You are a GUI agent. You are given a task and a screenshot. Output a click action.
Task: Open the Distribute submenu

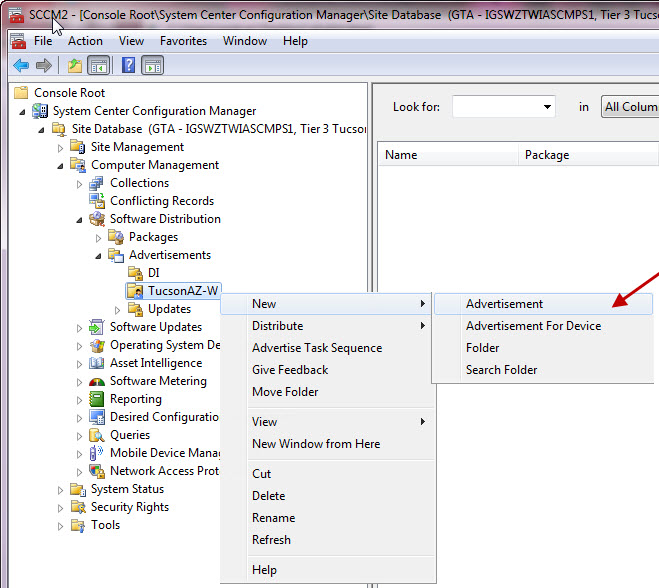[x=327, y=326]
